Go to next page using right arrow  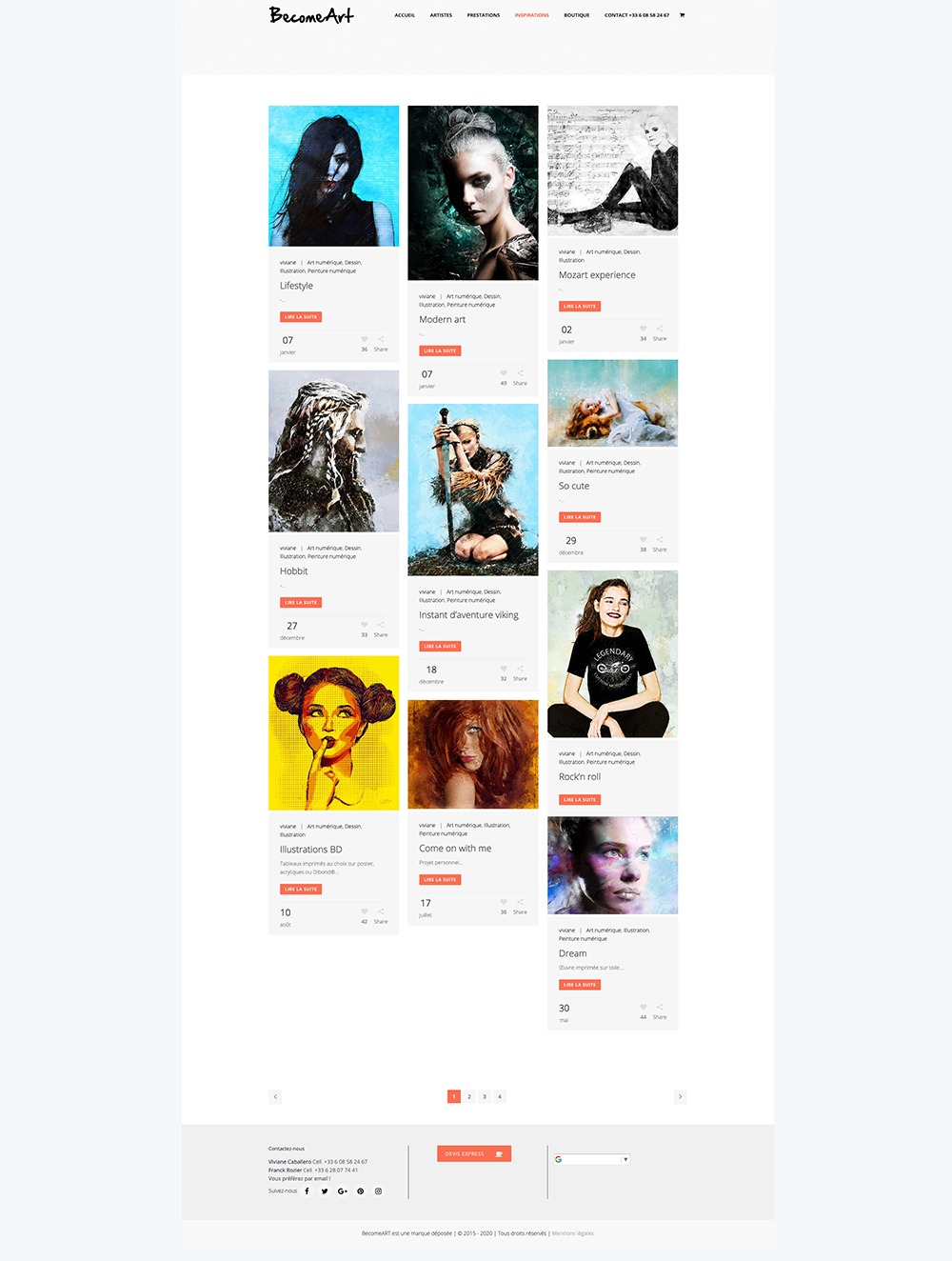pyautogui.click(x=680, y=1096)
